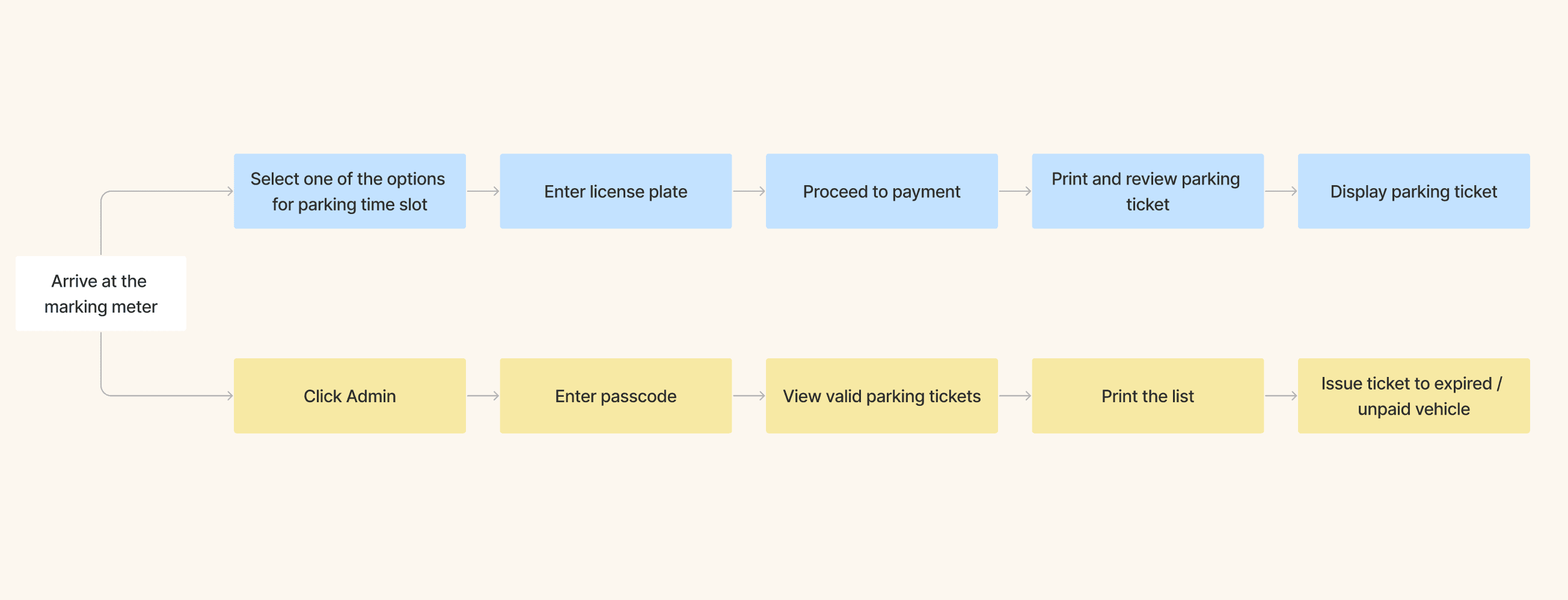Click arrow from valid tickets to Print list
This screenshot has width=1568, height=600.
(x=1015, y=396)
